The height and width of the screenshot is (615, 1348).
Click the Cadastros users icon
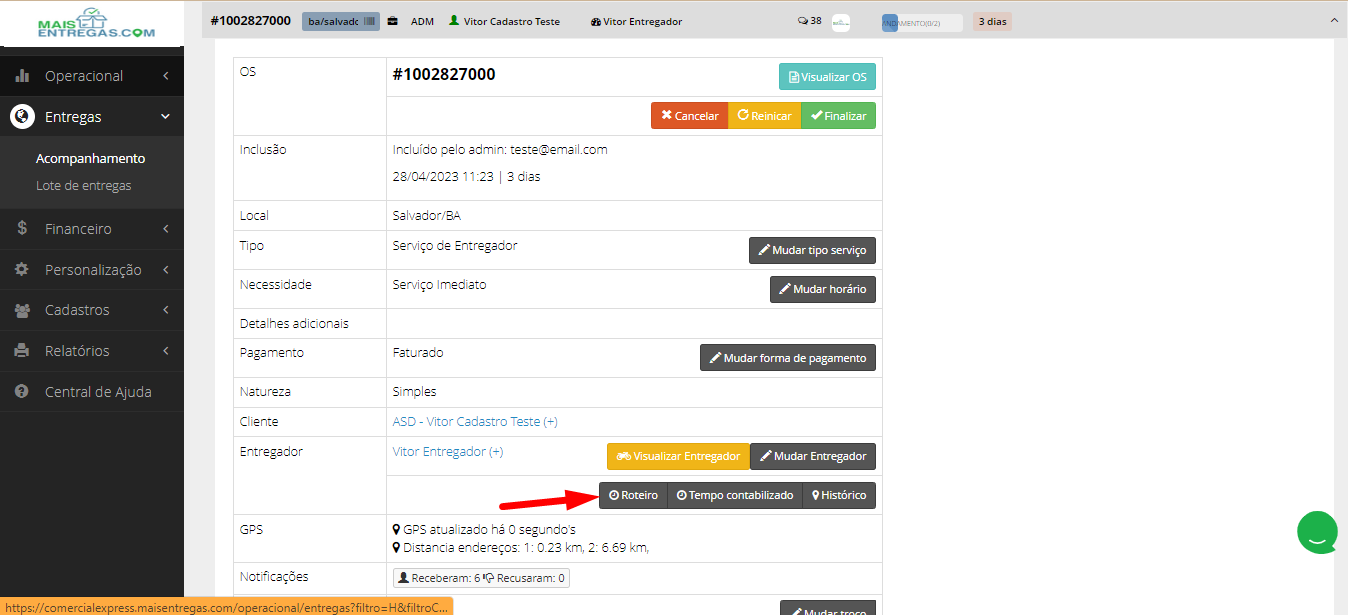click(x=22, y=310)
